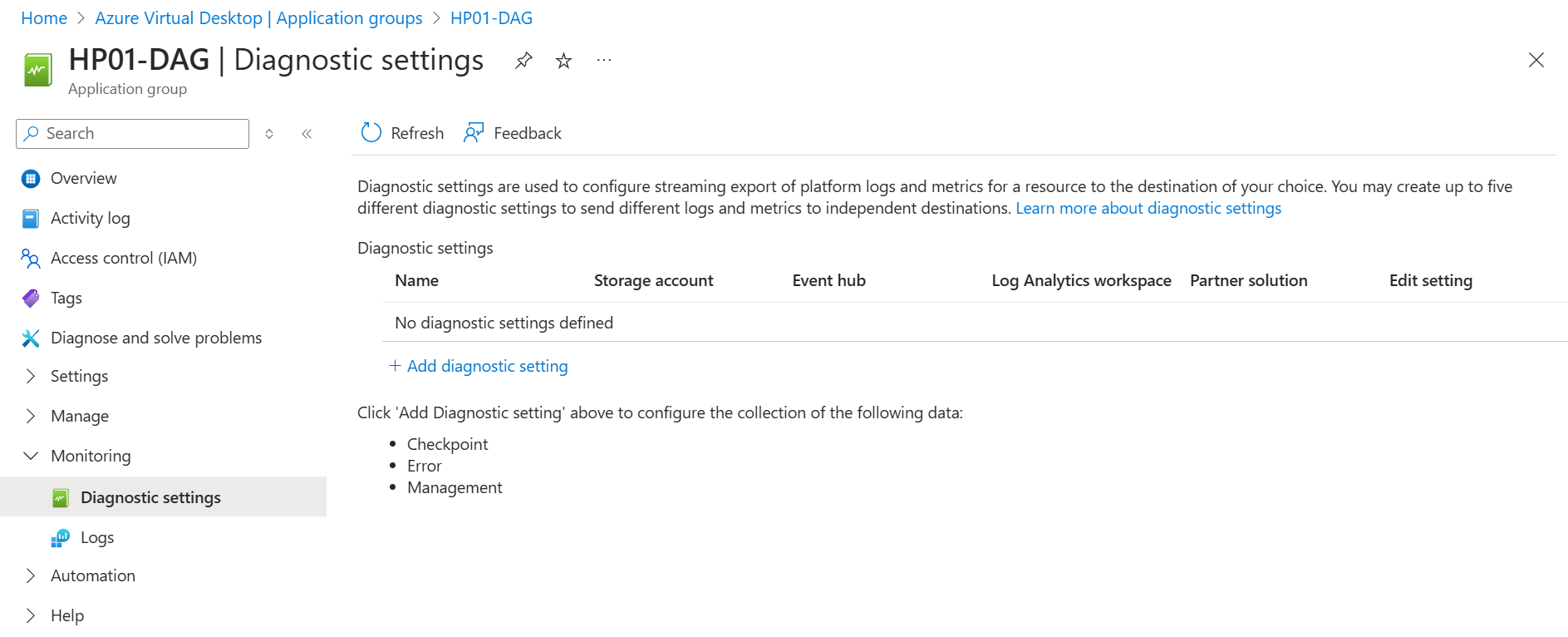Toggle expand/collapse all menu groups

[x=269, y=134]
